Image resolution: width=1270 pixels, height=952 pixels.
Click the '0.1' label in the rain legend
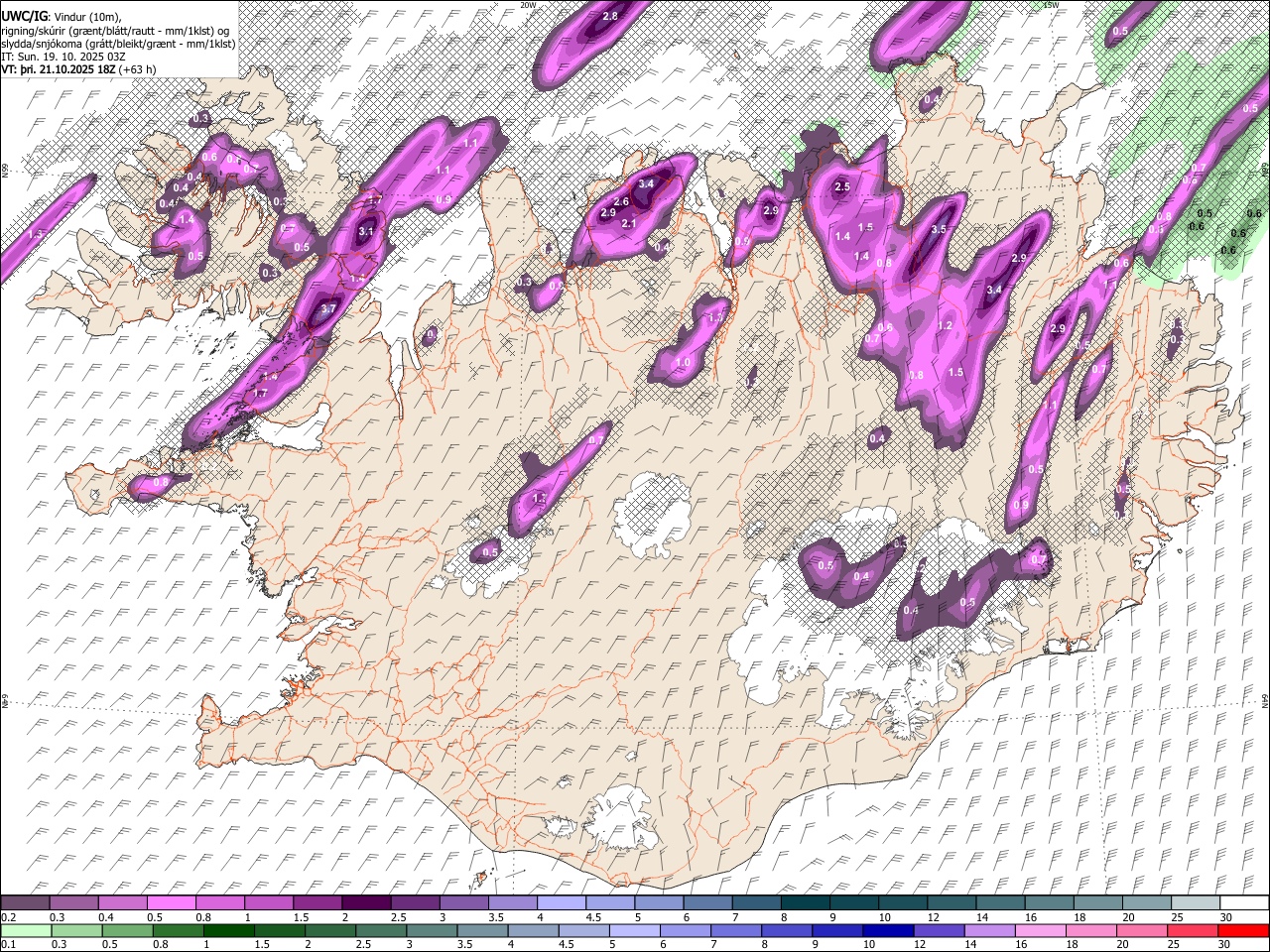pos(8,944)
